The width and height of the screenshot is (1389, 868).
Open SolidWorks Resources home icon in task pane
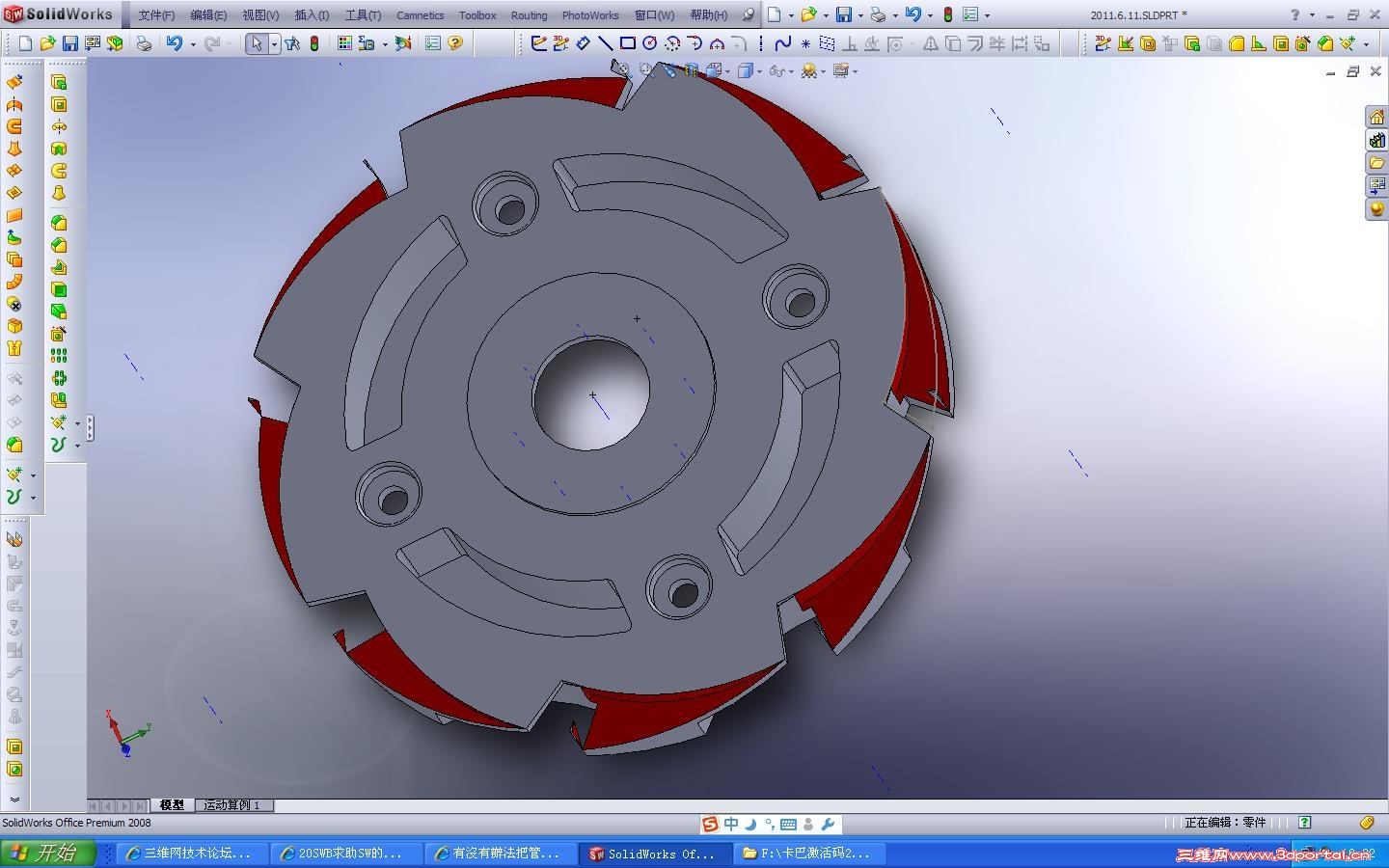[x=1376, y=117]
